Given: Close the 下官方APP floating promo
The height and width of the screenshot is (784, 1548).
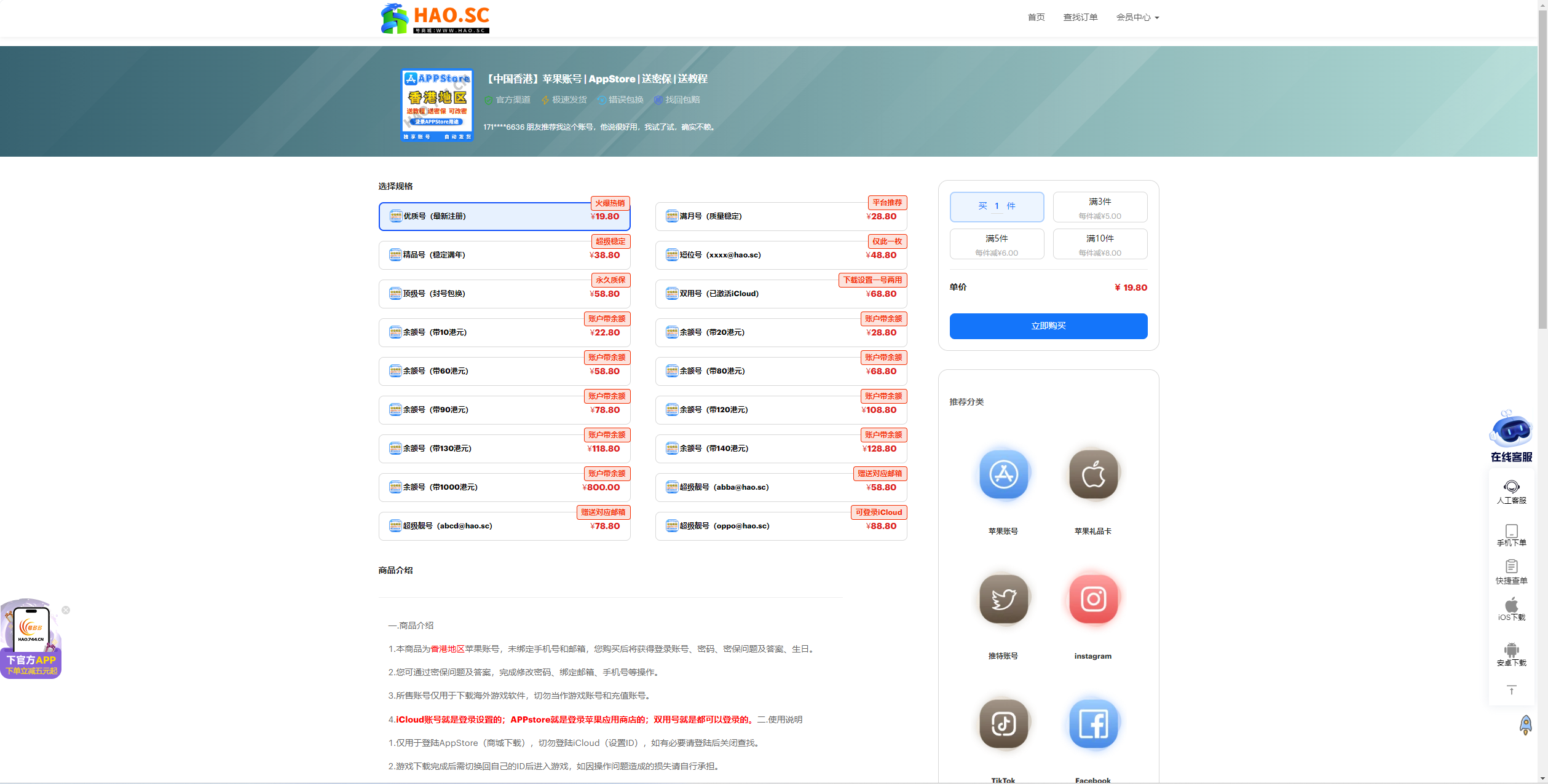Looking at the screenshot, I should click(x=66, y=610).
